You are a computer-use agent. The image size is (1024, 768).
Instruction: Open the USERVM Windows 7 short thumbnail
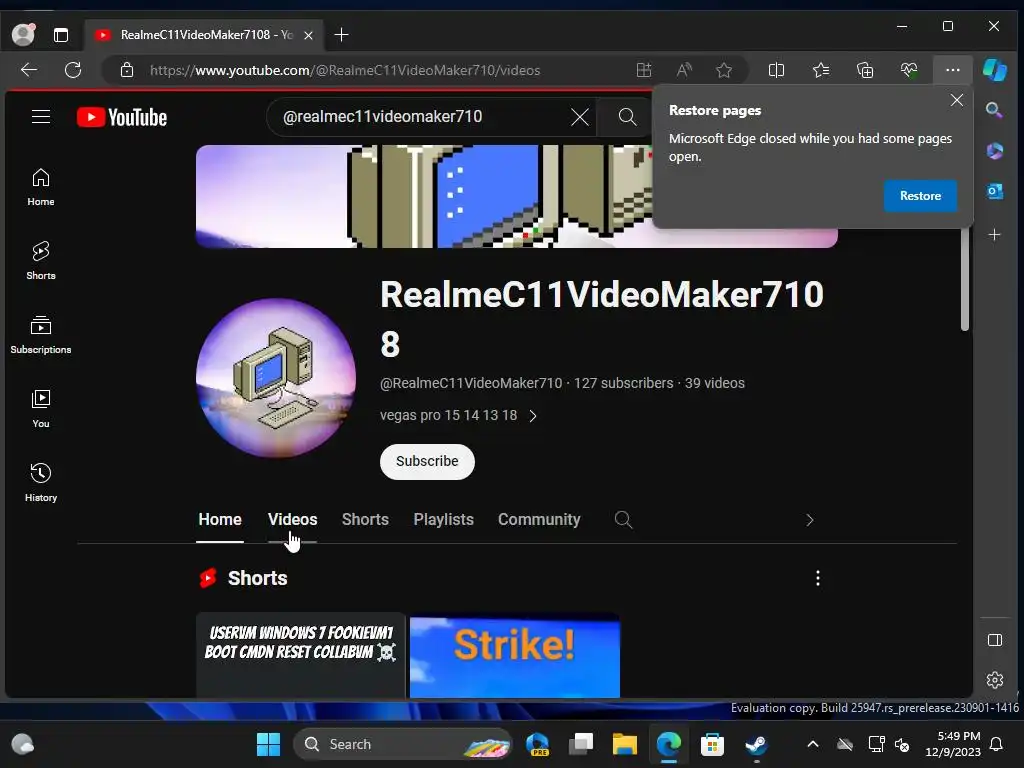point(300,655)
